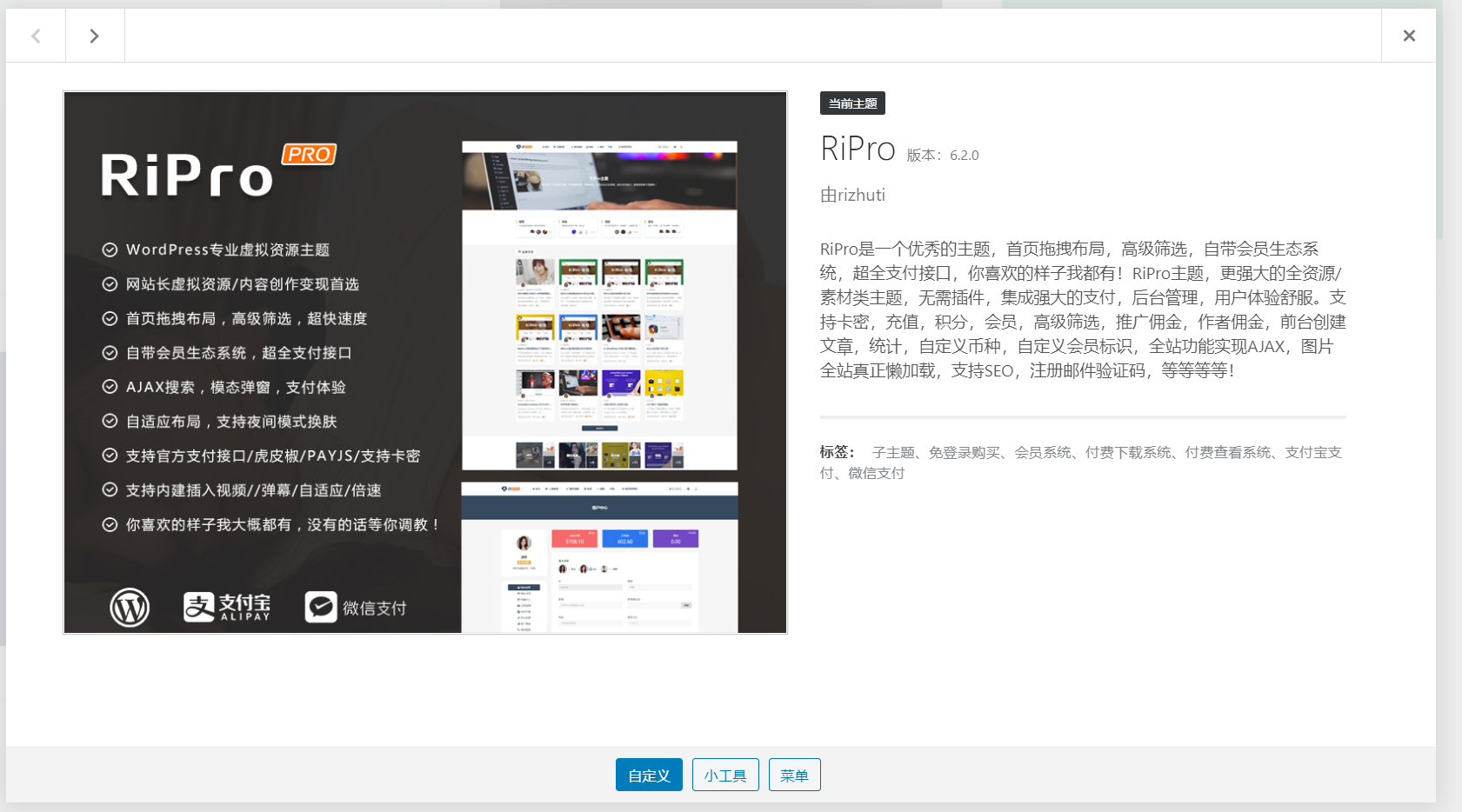
Task: Open the 小工具 widgets button
Action: pyautogui.click(x=725, y=775)
